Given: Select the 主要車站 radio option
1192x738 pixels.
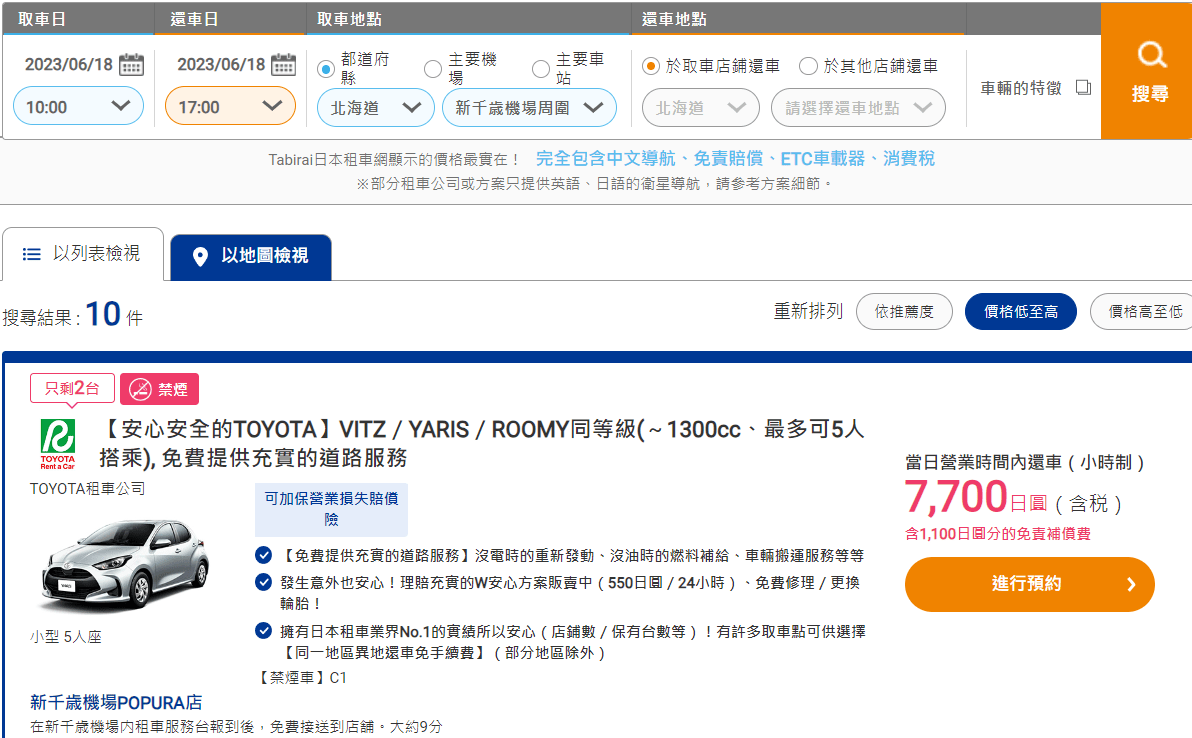Looking at the screenshot, I should click(541, 69).
